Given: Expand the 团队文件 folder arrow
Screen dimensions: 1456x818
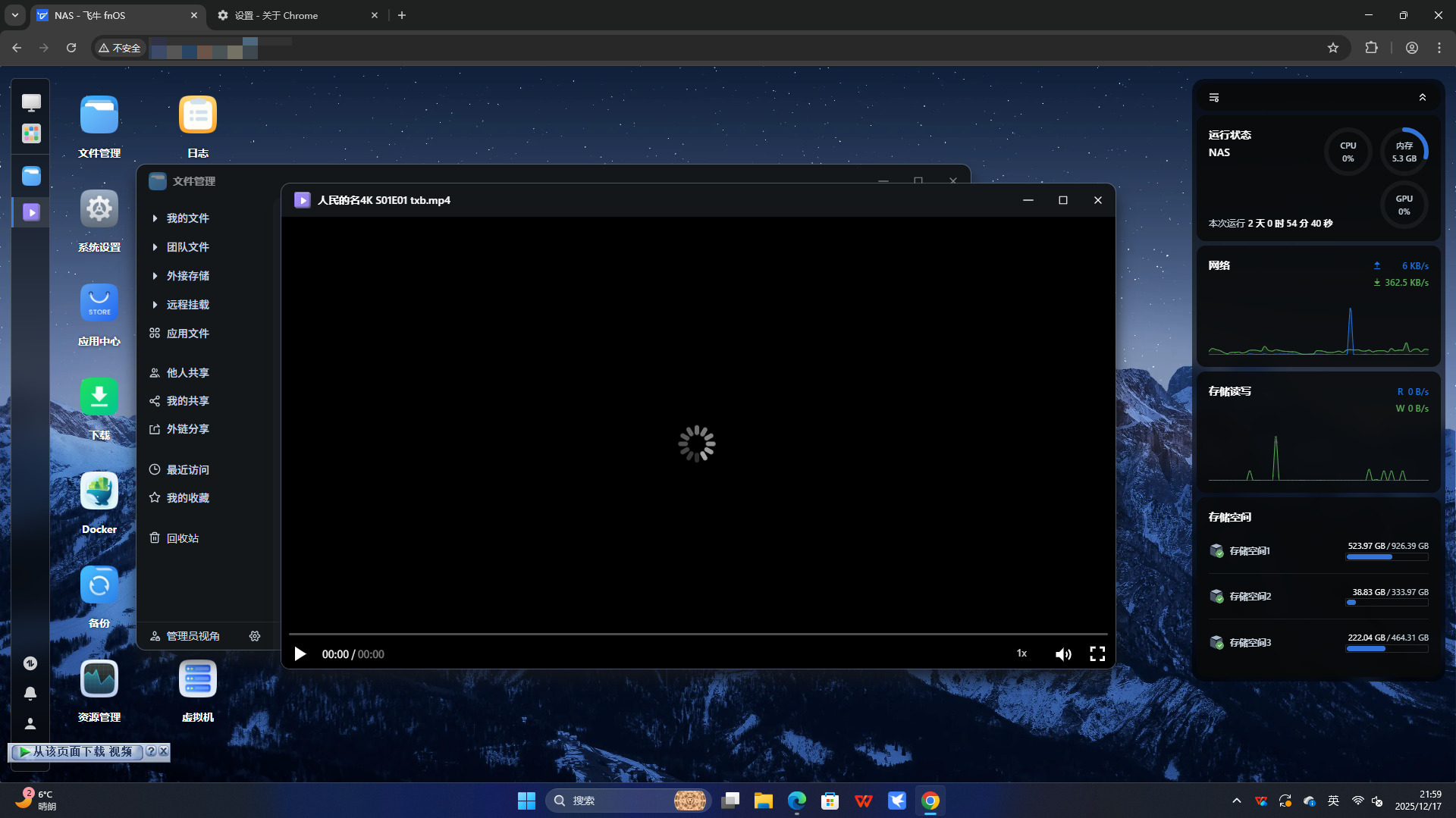Looking at the screenshot, I should click(155, 247).
